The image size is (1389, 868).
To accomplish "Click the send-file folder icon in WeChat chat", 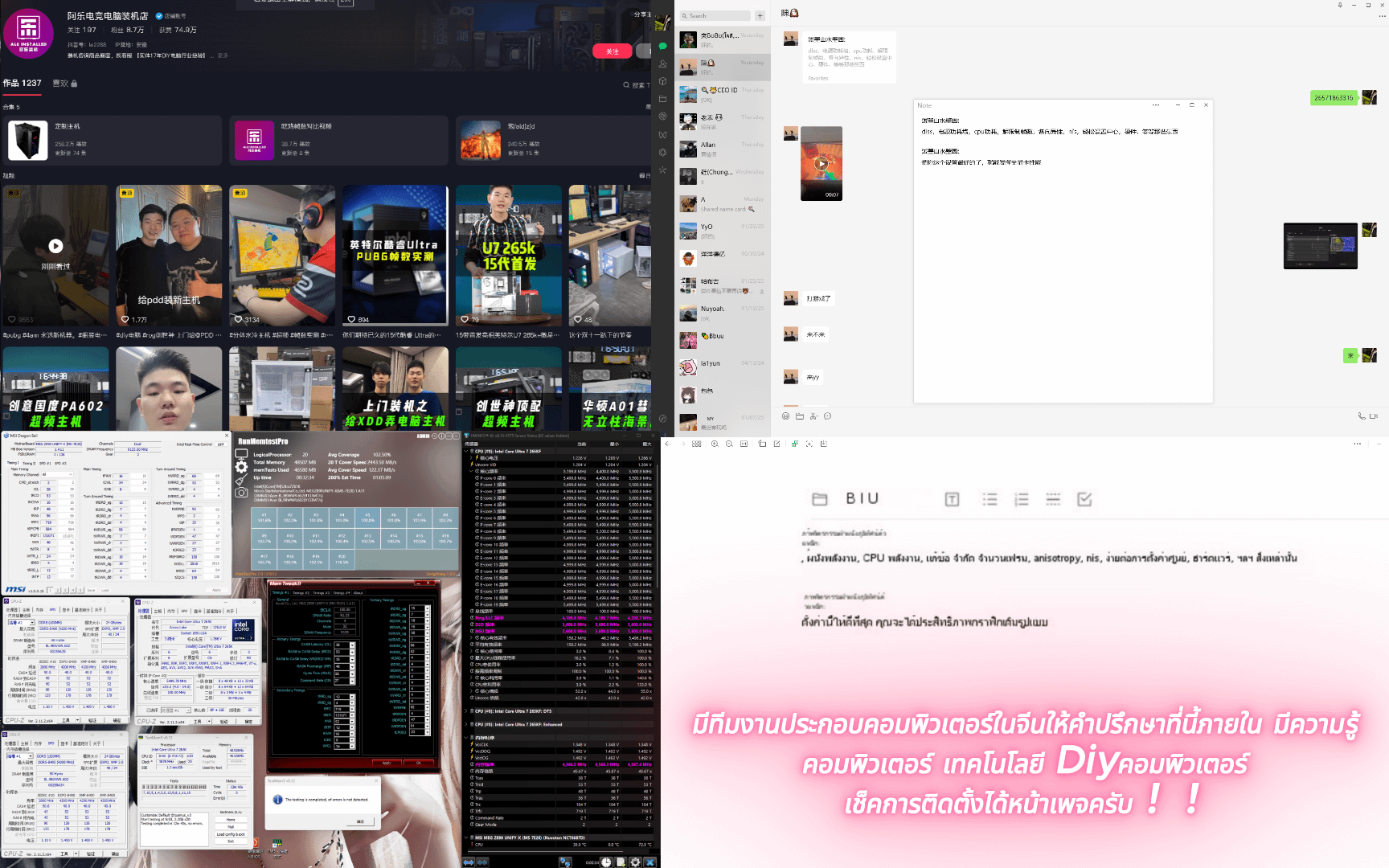I will pyautogui.click(x=800, y=416).
